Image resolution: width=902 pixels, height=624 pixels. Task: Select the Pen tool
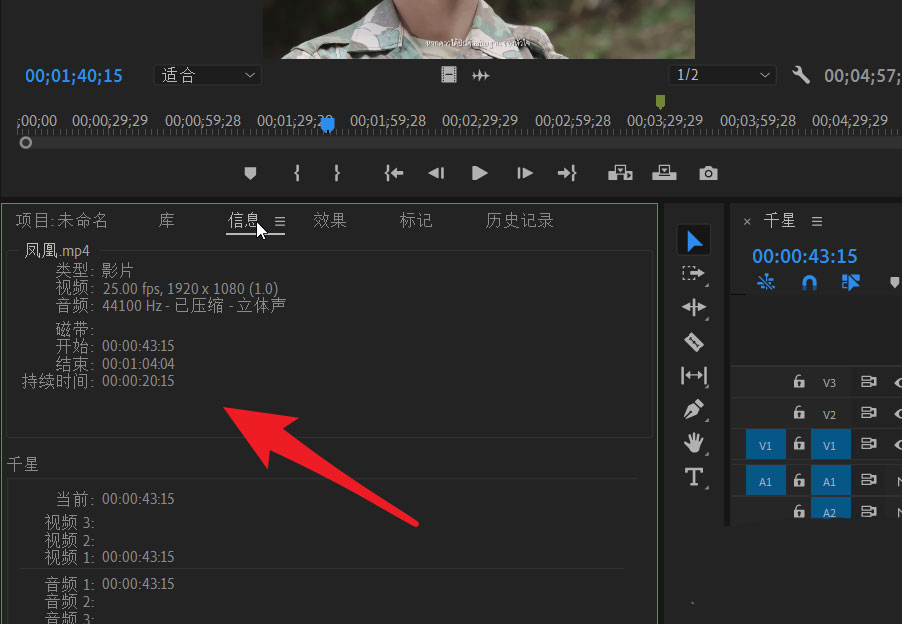pyautogui.click(x=694, y=409)
